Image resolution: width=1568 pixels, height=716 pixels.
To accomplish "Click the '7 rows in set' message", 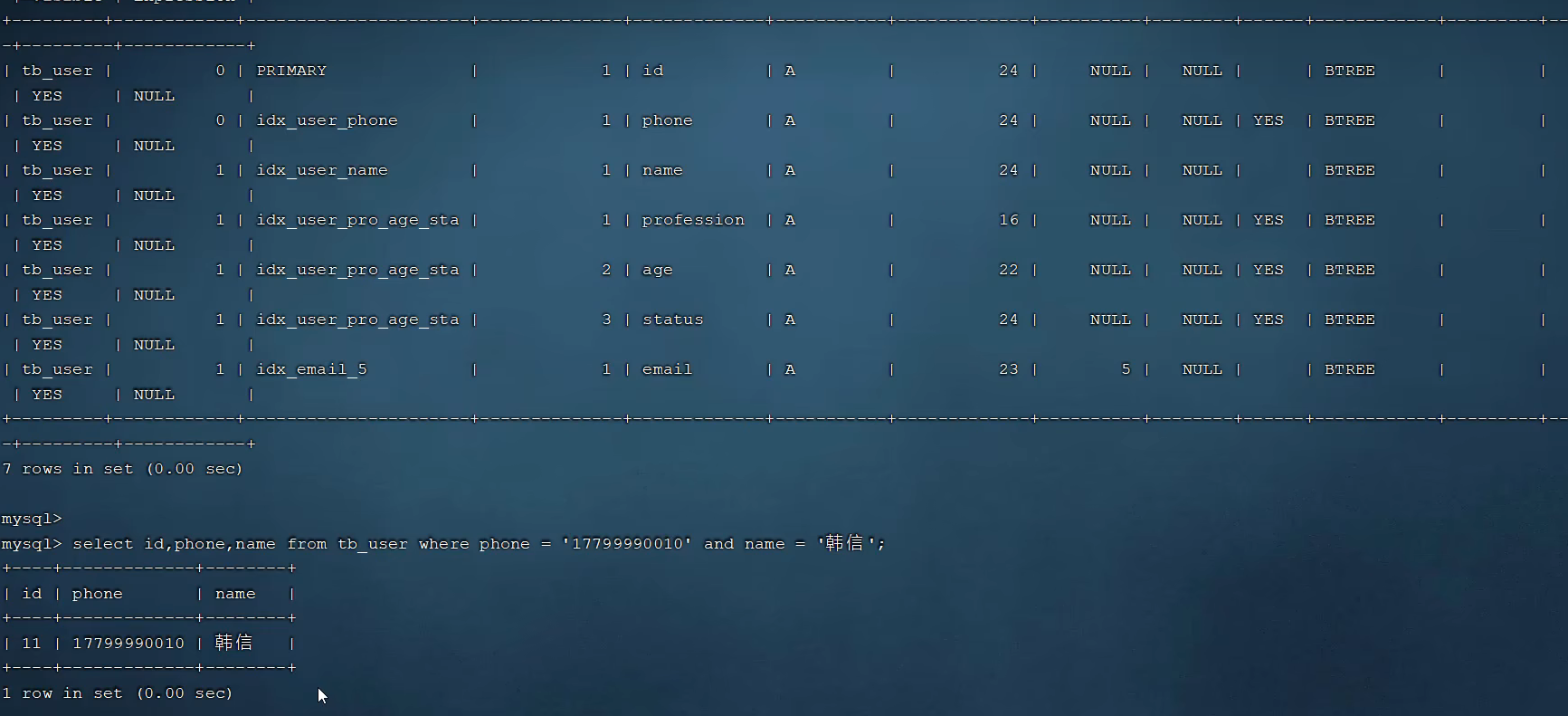I will click(x=122, y=469).
